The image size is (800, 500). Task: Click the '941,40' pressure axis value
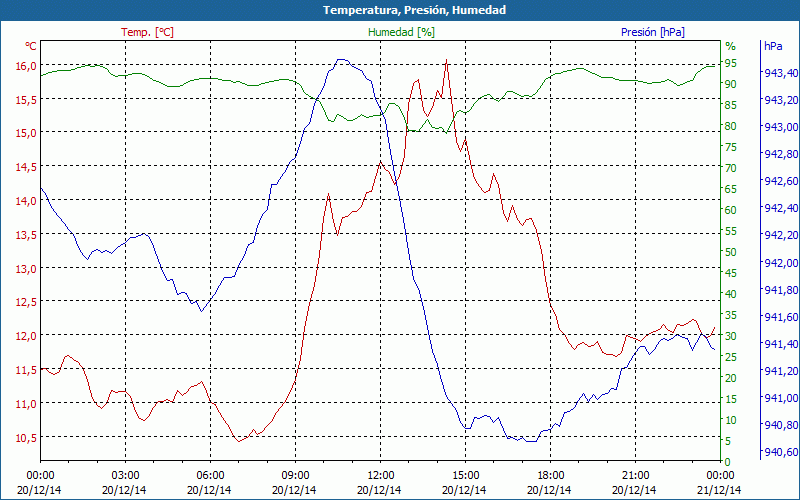(x=781, y=344)
